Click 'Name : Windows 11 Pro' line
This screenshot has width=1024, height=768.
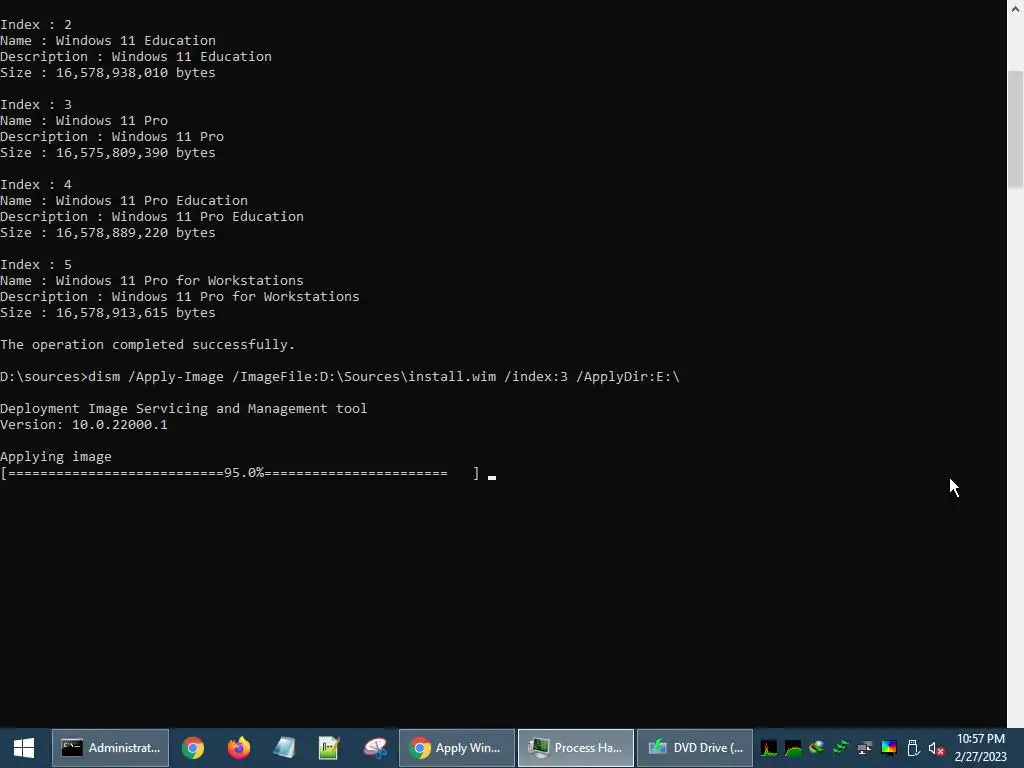tap(84, 121)
